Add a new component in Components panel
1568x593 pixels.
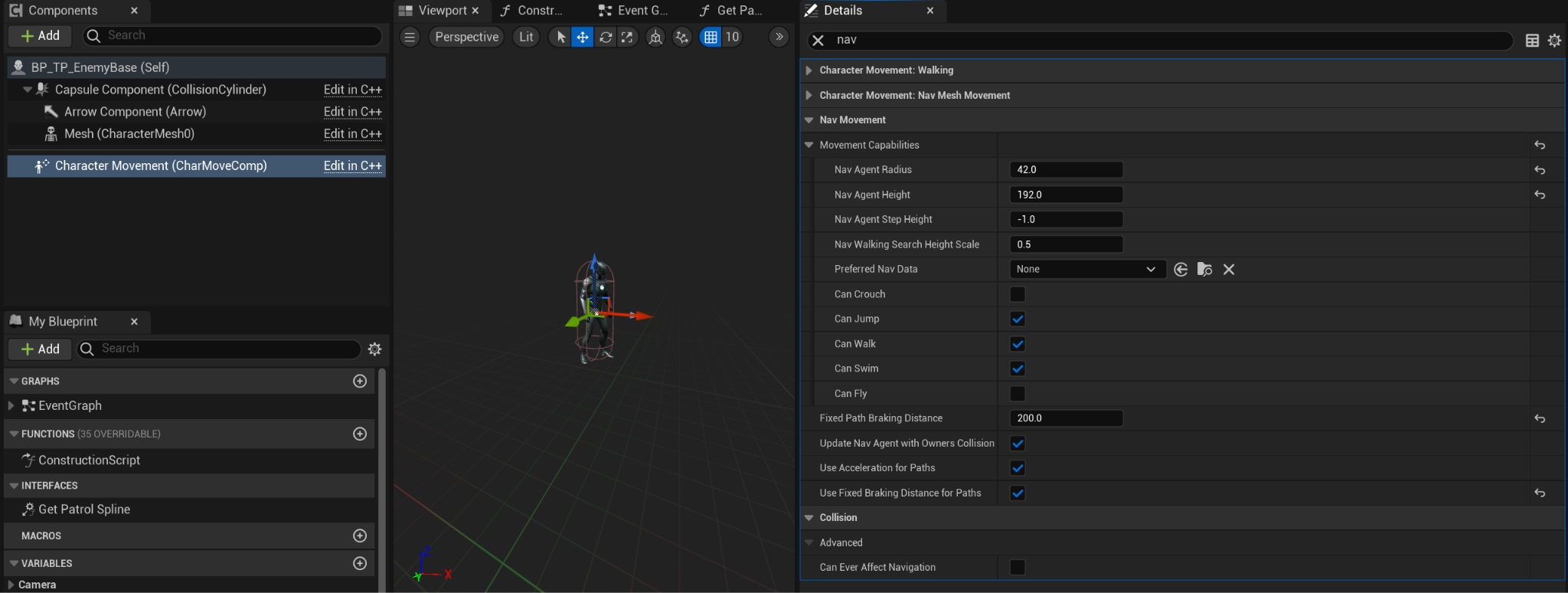pos(41,36)
